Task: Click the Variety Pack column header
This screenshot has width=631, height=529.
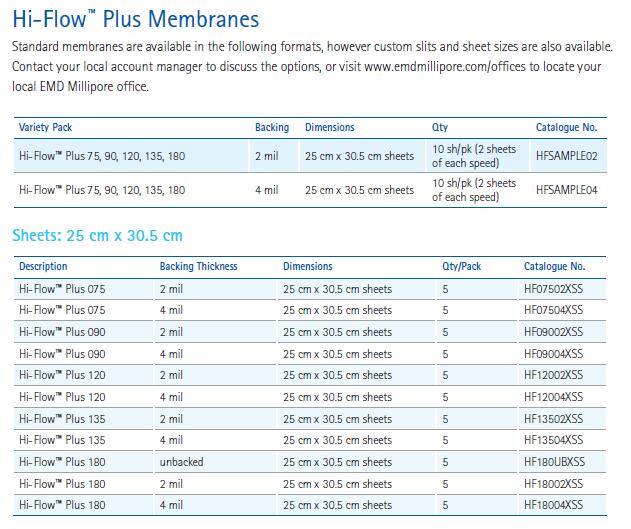Action: [x=45, y=127]
